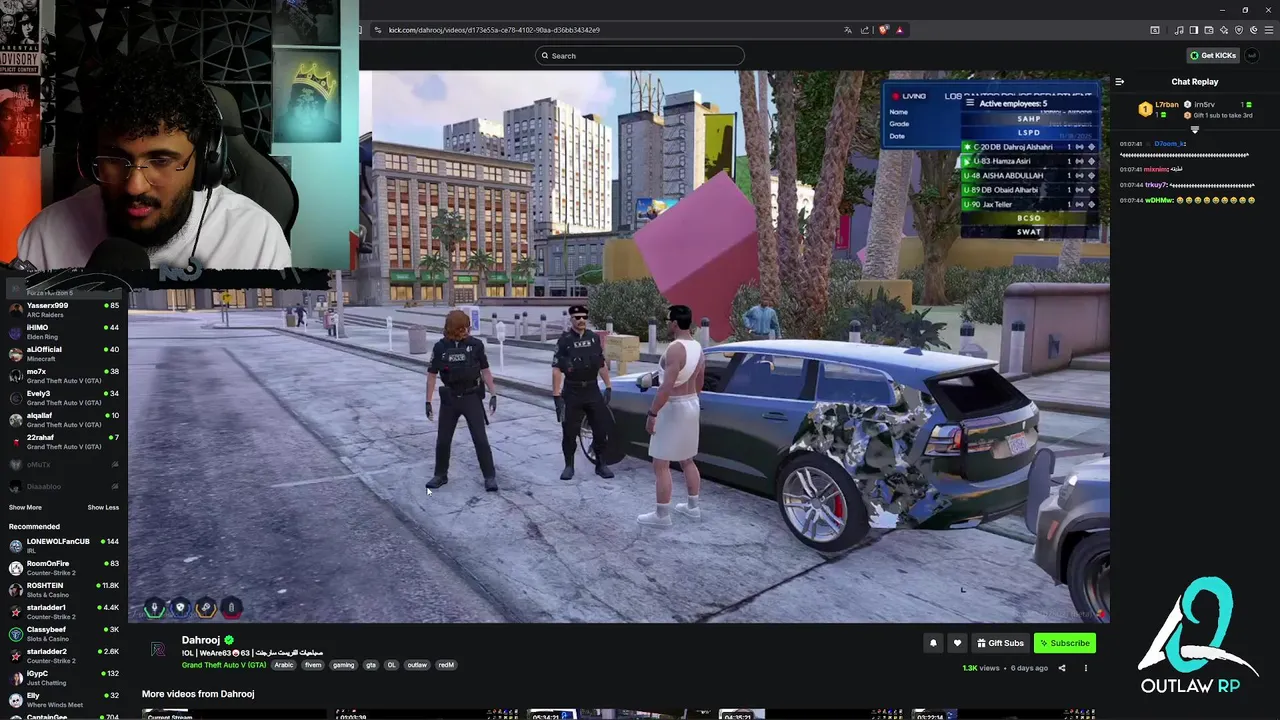Select the gaming tag
Image resolution: width=1280 pixels, height=720 pixels.
click(343, 665)
